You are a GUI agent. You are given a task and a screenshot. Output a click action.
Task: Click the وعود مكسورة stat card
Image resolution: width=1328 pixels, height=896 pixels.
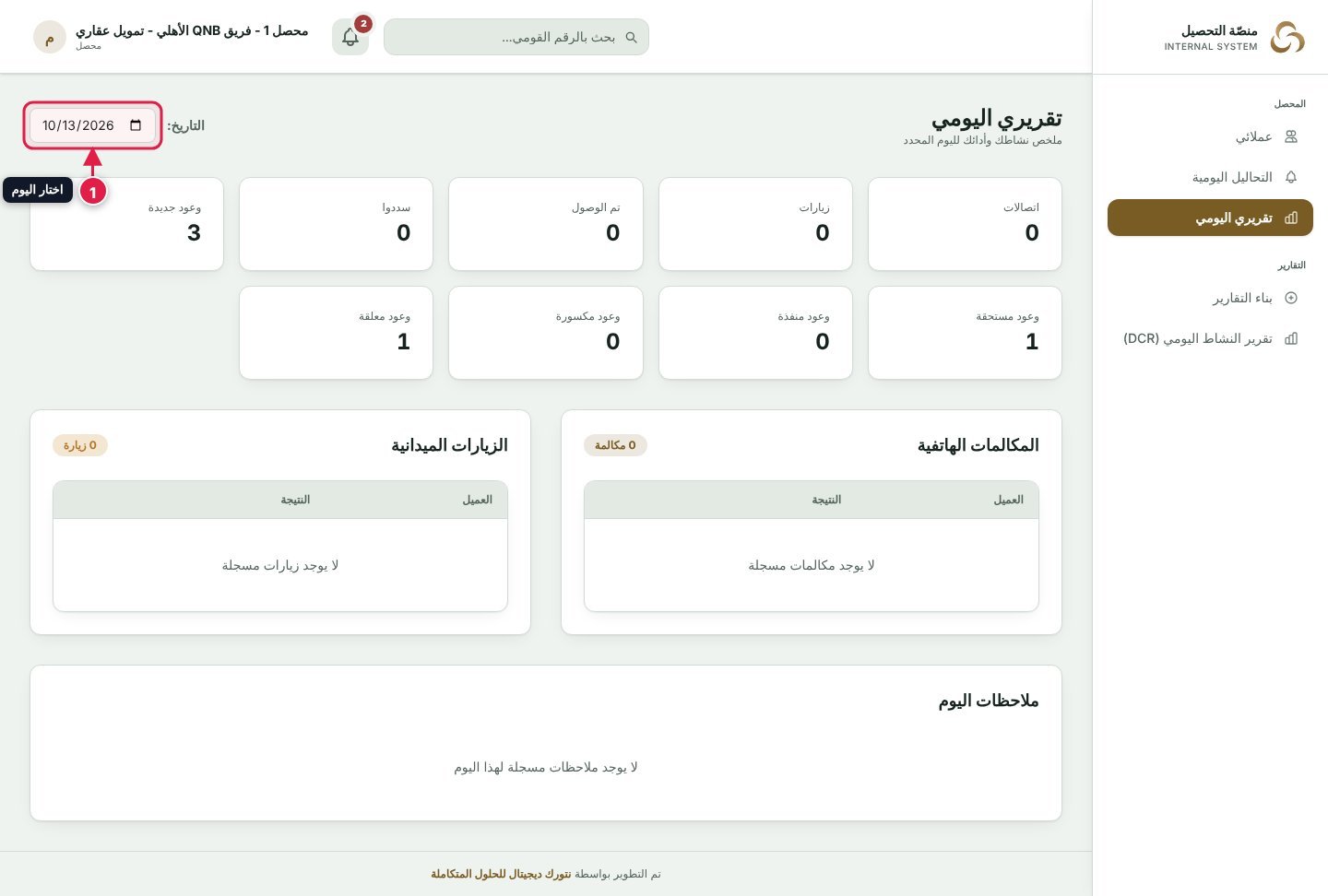pyautogui.click(x=546, y=333)
